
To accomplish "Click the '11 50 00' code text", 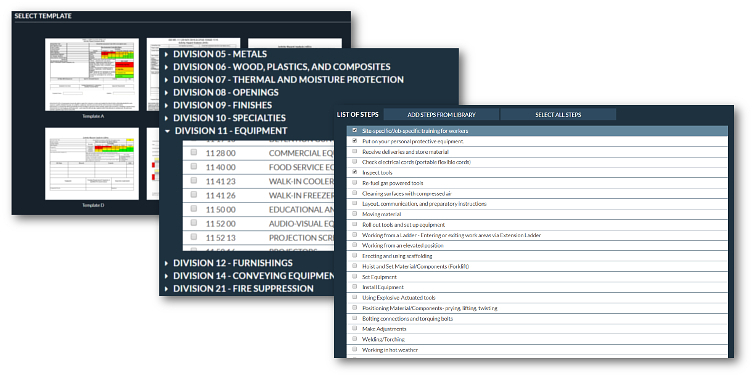I will (220, 209).
